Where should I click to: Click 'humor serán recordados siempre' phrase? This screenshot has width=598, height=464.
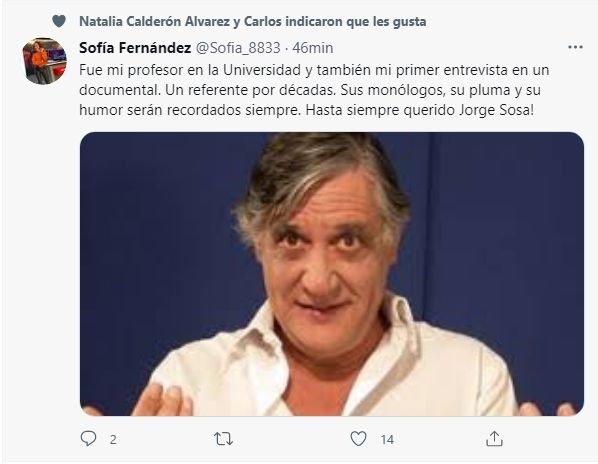tap(191, 110)
